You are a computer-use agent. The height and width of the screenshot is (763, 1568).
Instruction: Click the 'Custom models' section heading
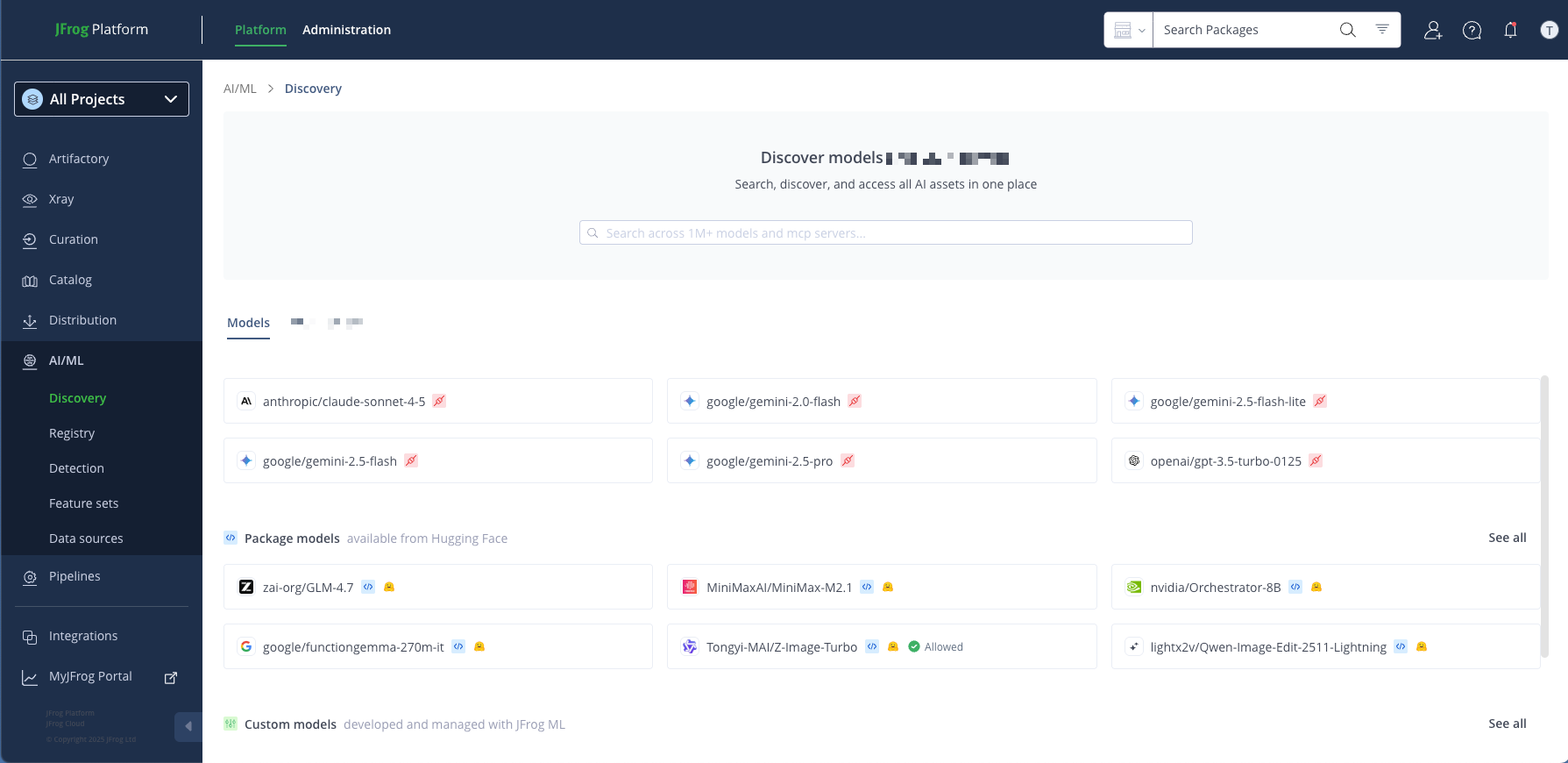pyautogui.click(x=290, y=724)
